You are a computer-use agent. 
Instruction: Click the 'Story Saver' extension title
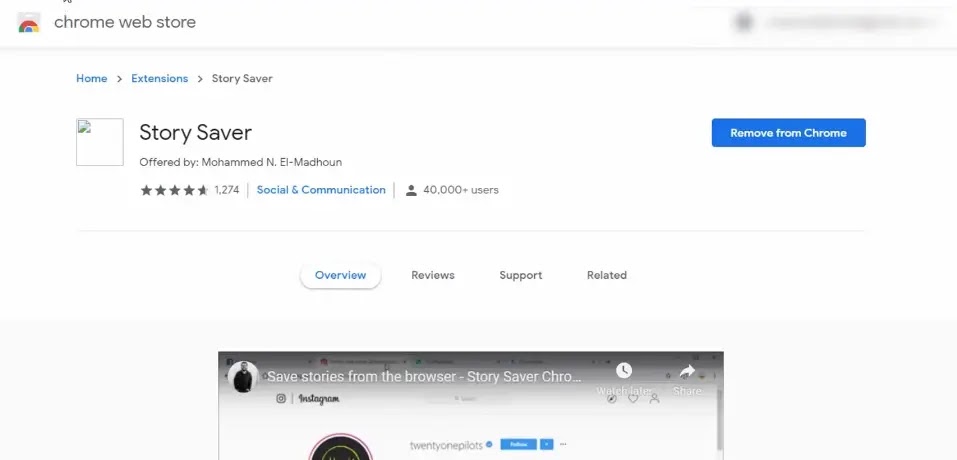tap(195, 132)
